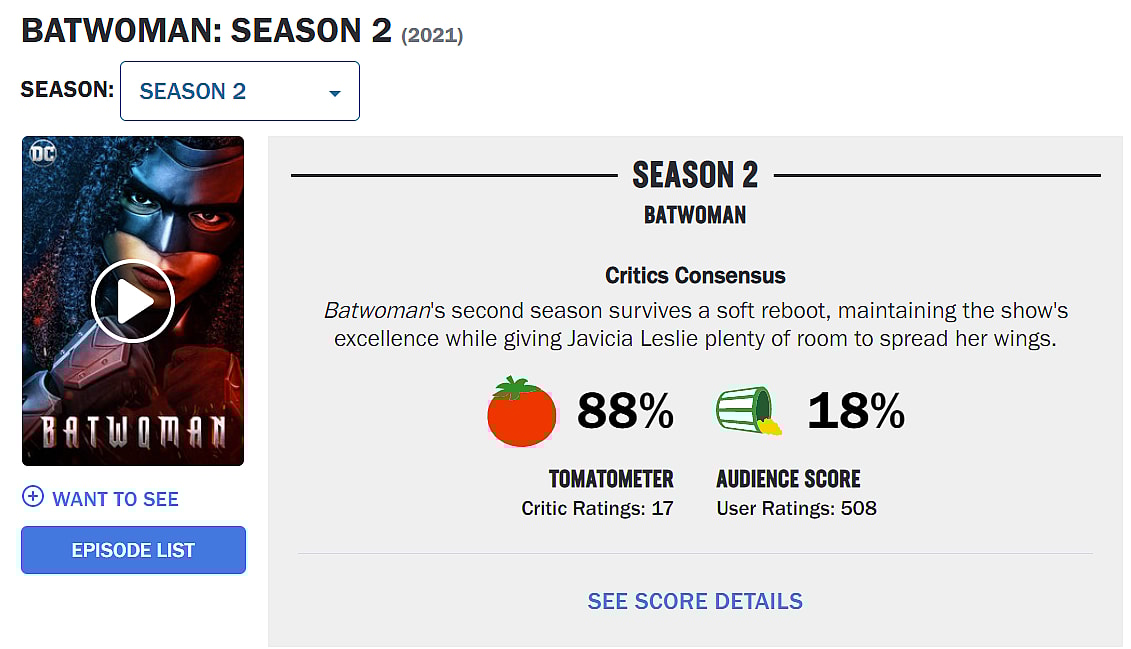1131x649 pixels.
Task: Play the Batwoman trailer on the poster
Action: pyautogui.click(x=133, y=301)
